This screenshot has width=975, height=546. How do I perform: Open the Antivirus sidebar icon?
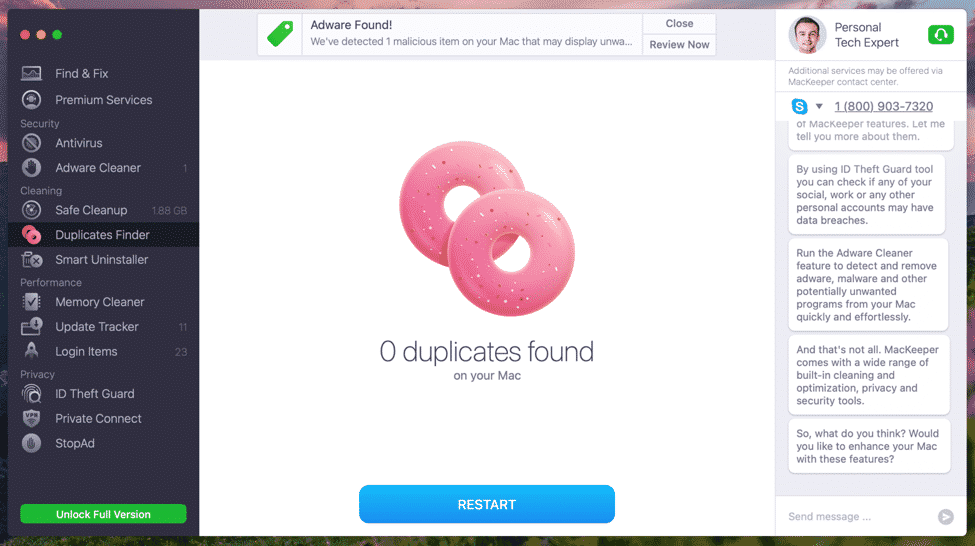[31, 143]
